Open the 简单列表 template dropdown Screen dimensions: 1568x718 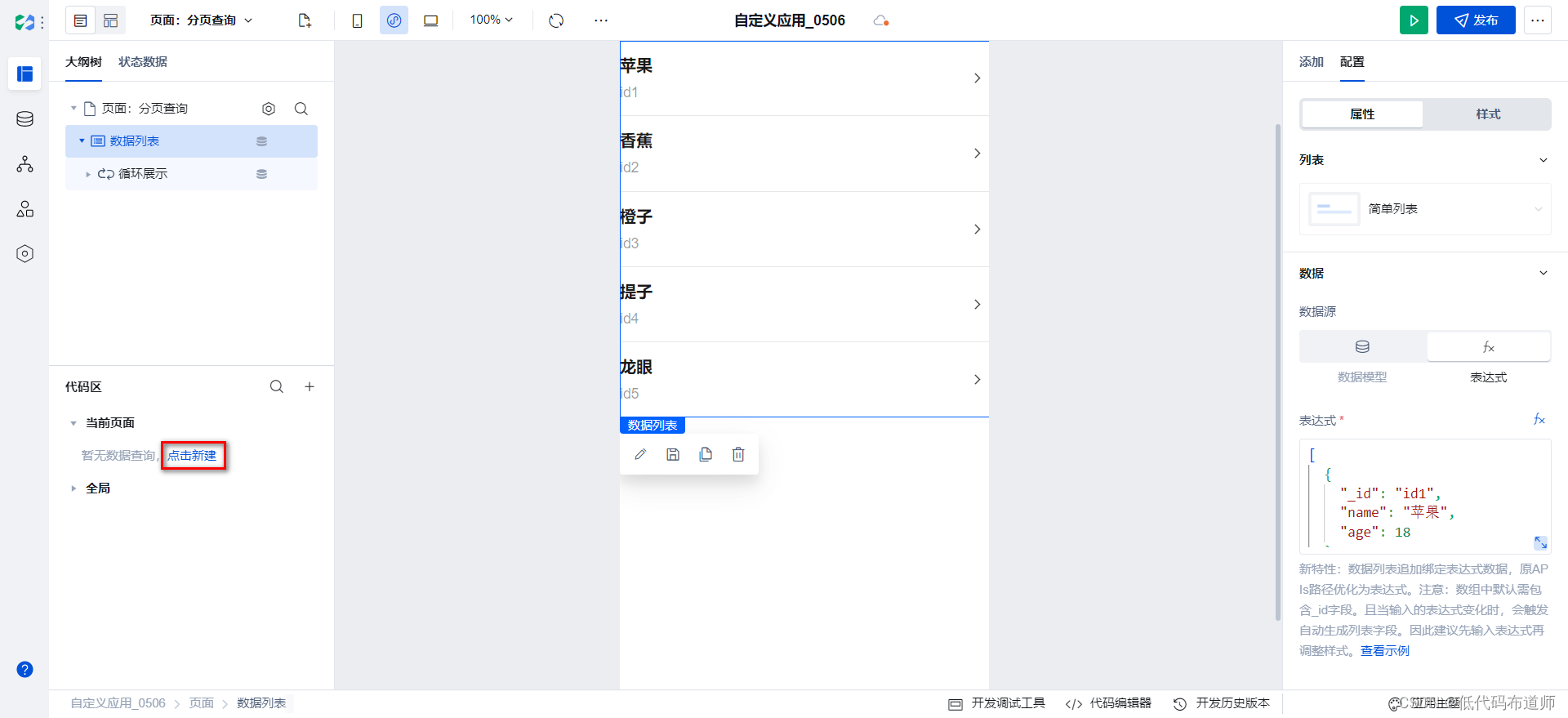[x=1425, y=209]
